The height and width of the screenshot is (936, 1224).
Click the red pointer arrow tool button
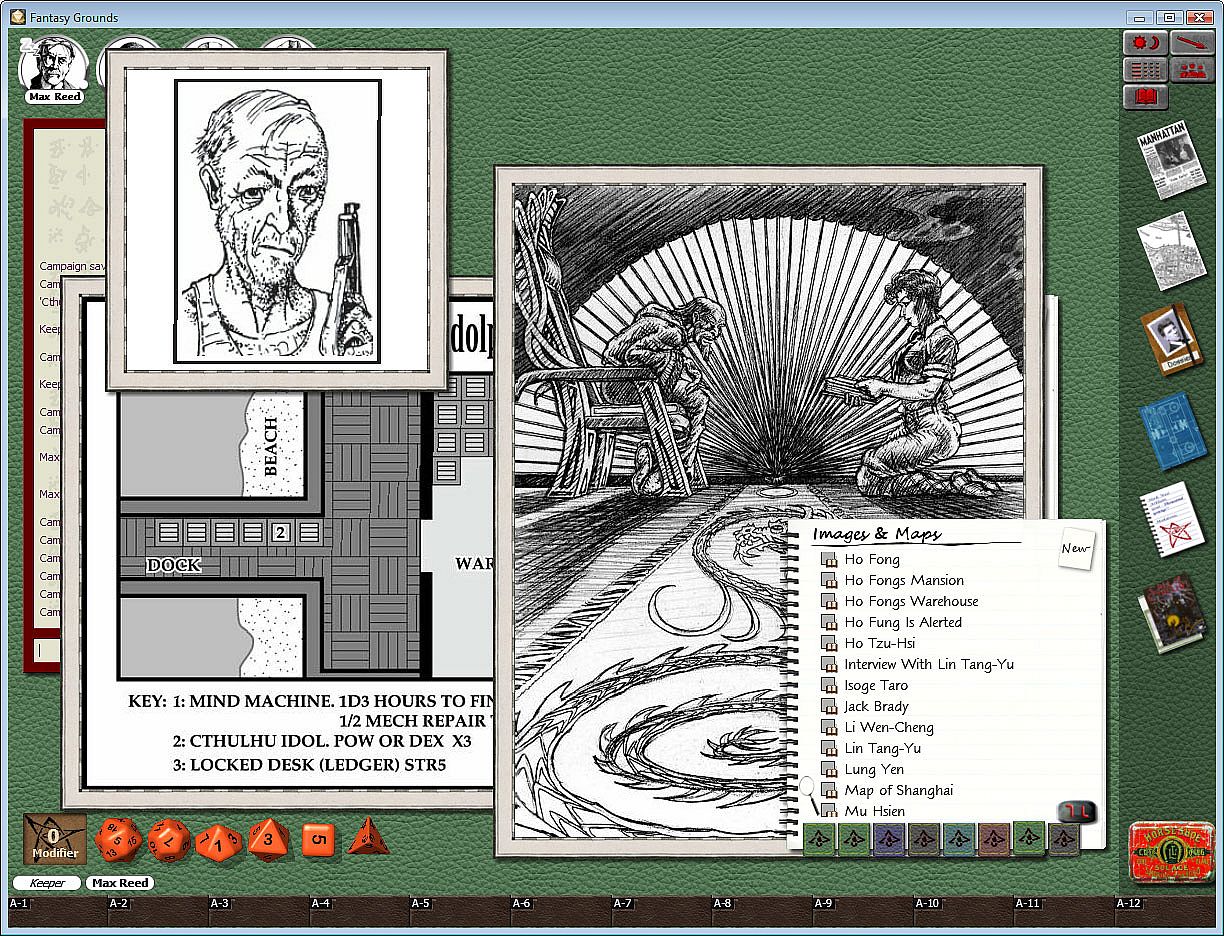pos(1192,43)
